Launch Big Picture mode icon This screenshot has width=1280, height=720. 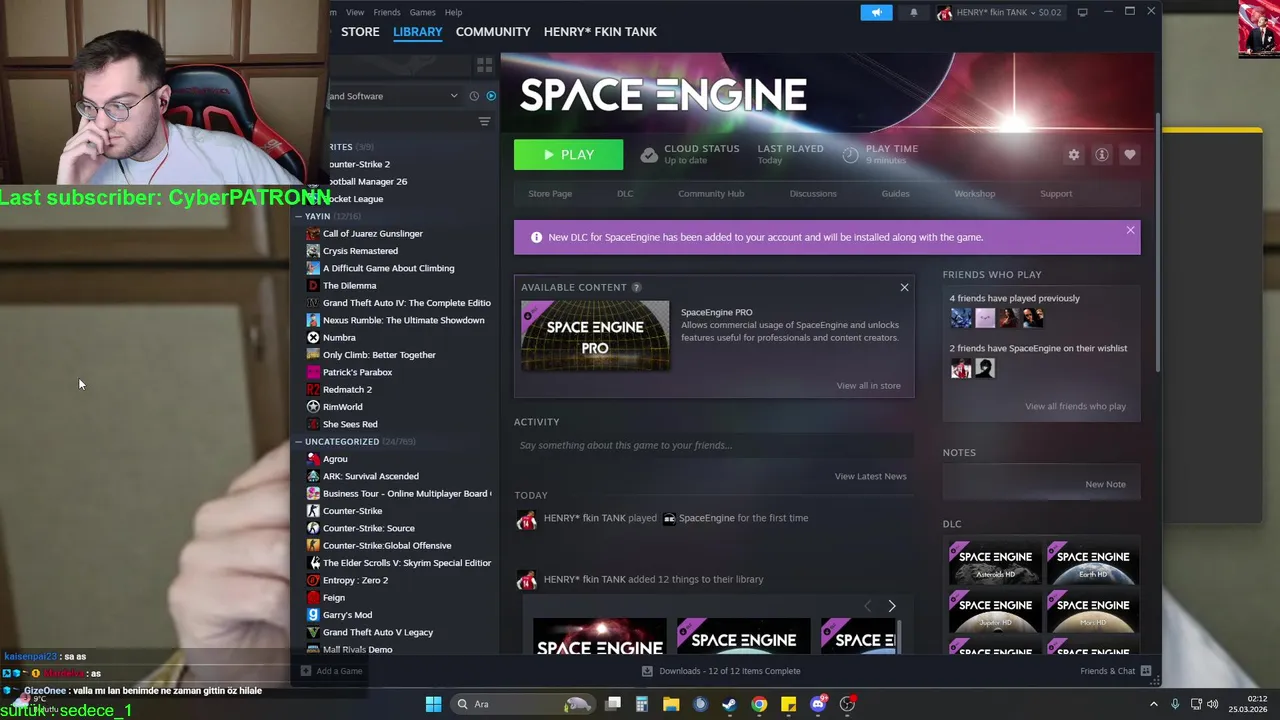(x=1082, y=12)
